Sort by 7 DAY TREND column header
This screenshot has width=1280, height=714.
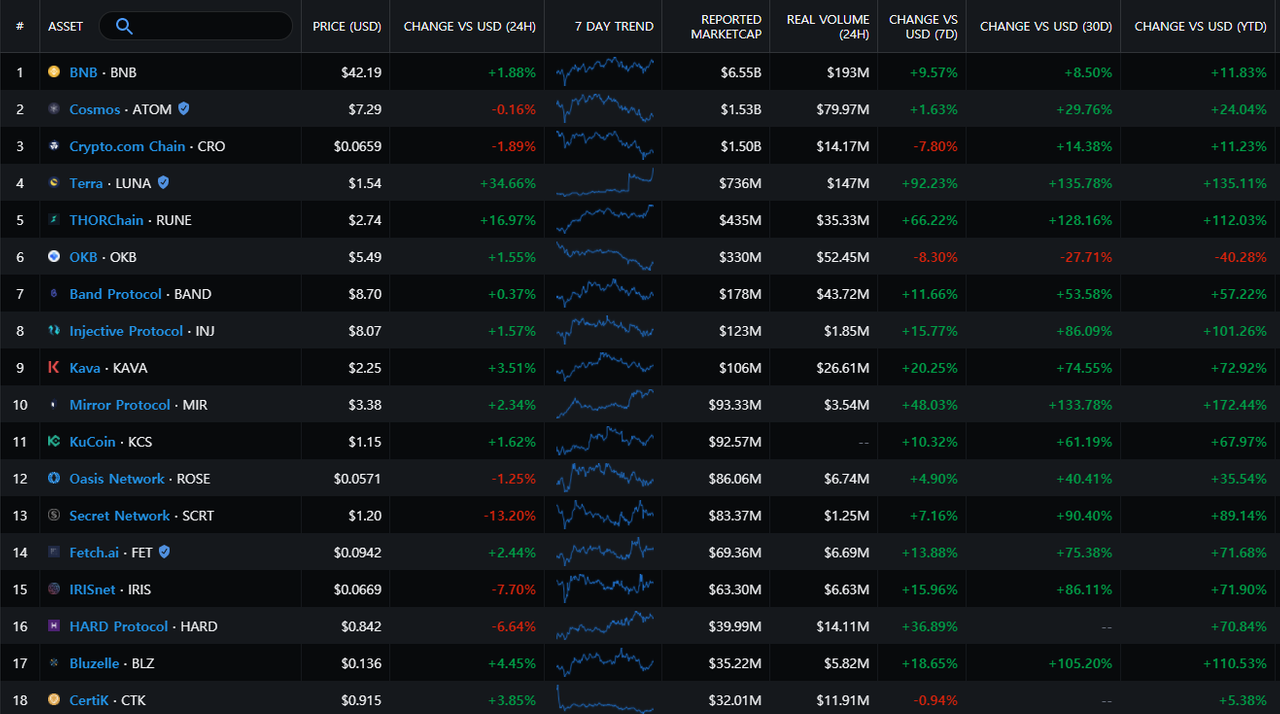[614, 26]
